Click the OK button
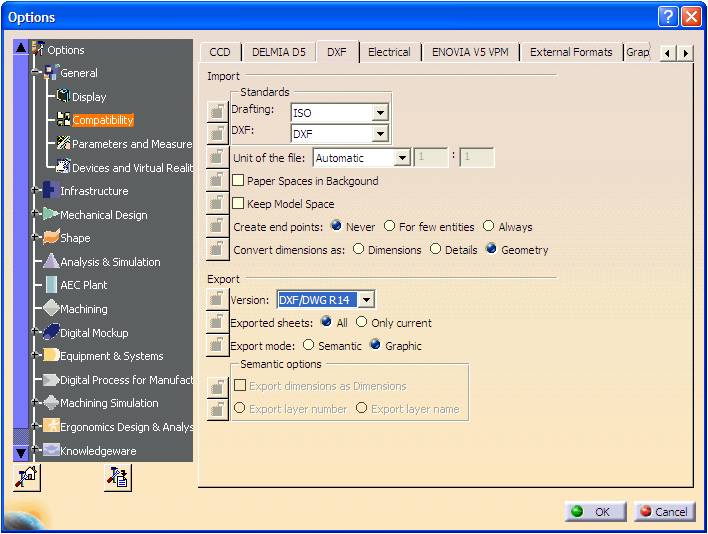 595,511
